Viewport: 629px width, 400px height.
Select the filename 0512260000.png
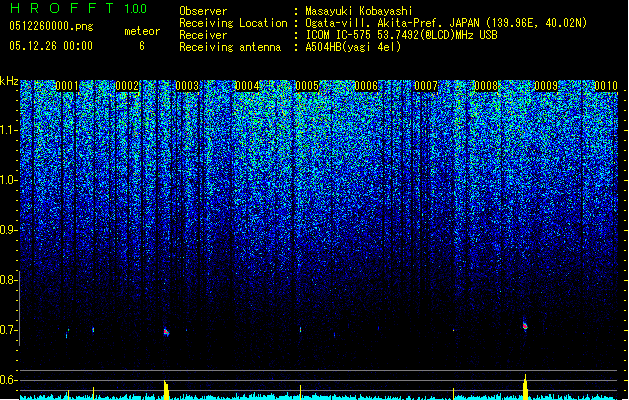51,27
